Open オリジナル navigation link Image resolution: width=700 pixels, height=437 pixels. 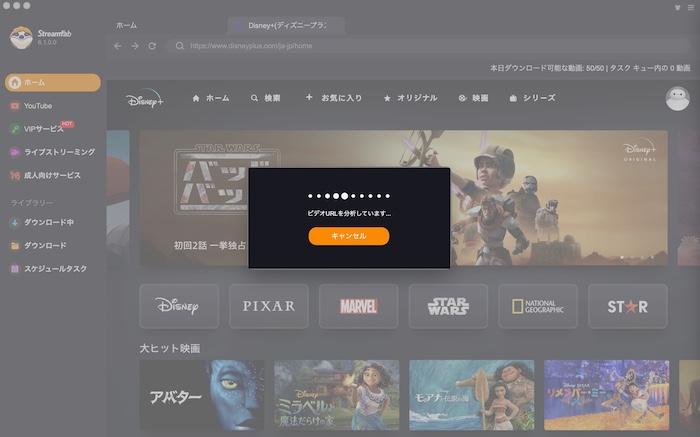[x=410, y=98]
